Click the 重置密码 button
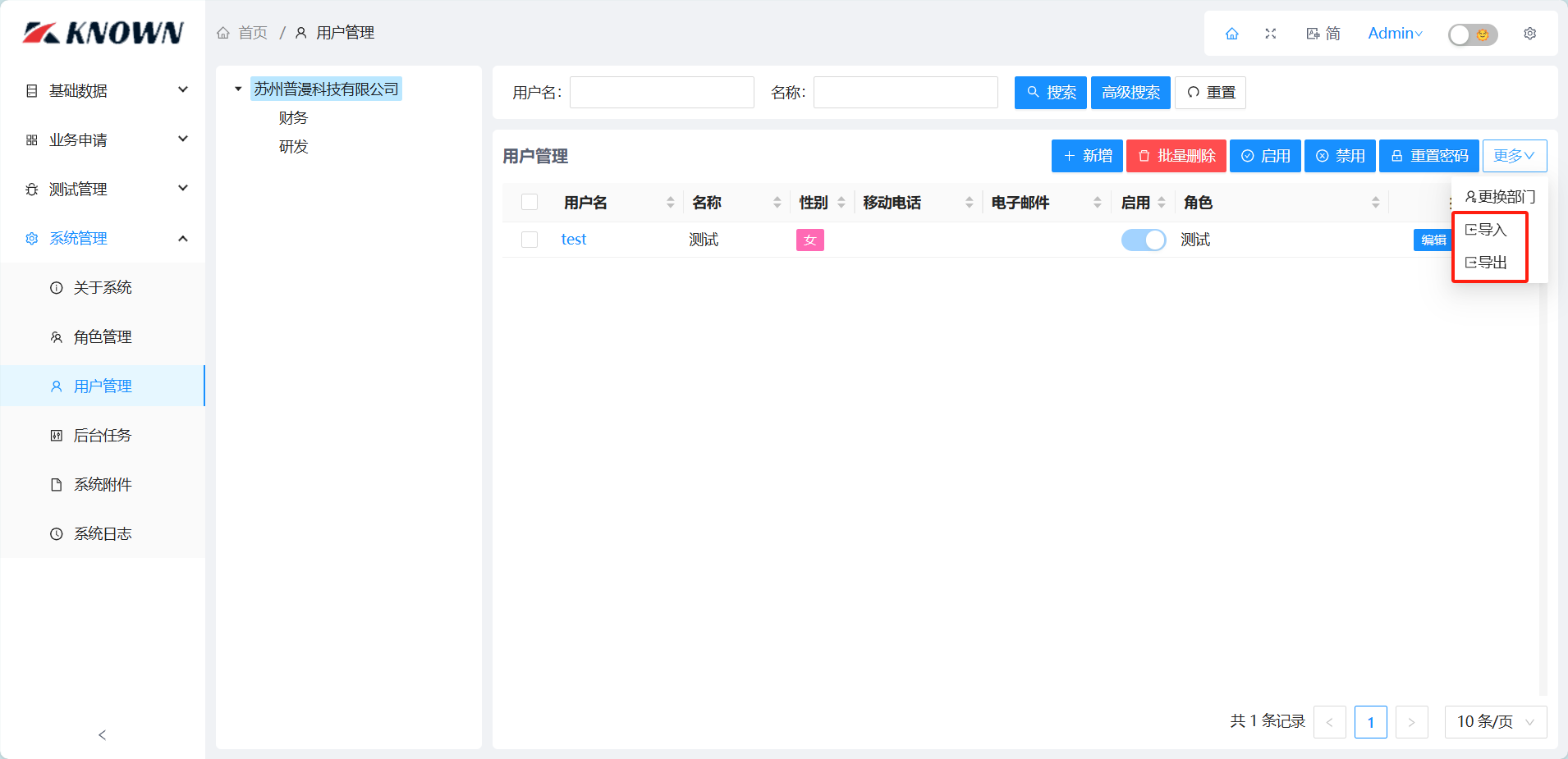The image size is (1568, 759). pos(1429,156)
